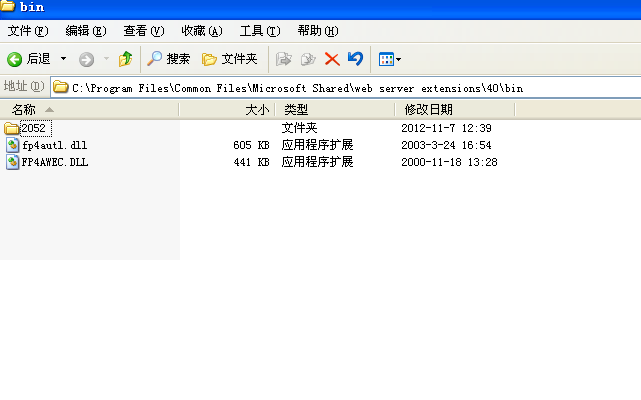Open the 帮助(H) menu

point(318,31)
